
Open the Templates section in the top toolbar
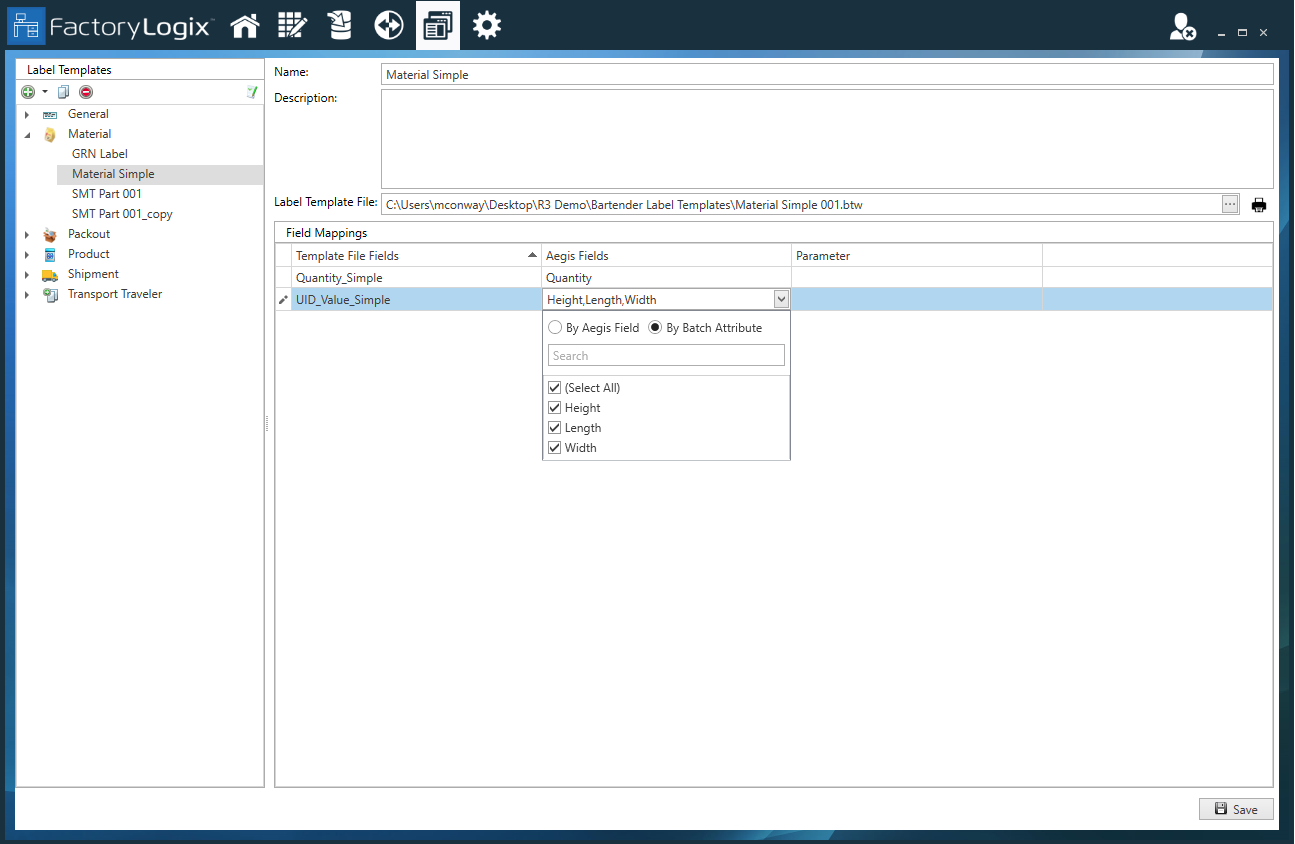pyautogui.click(x=437, y=25)
